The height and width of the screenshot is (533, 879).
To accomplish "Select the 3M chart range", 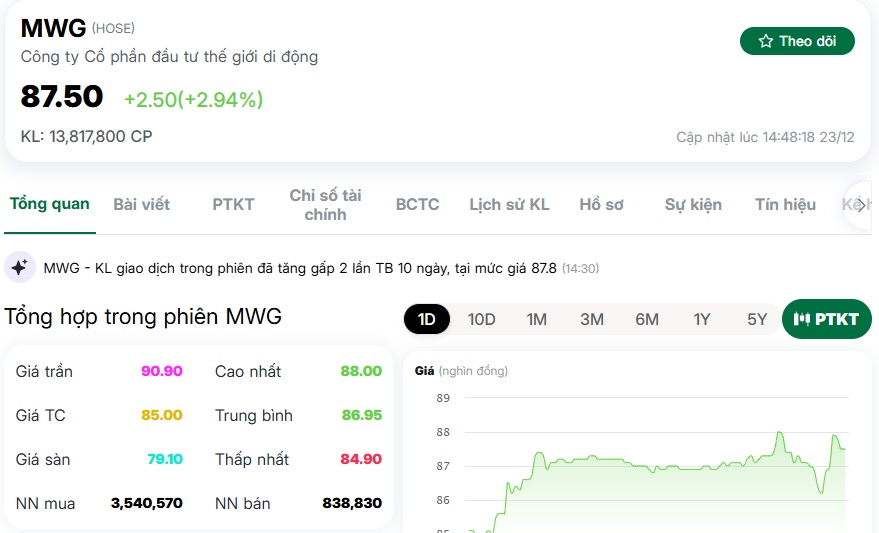I will point(592,319).
